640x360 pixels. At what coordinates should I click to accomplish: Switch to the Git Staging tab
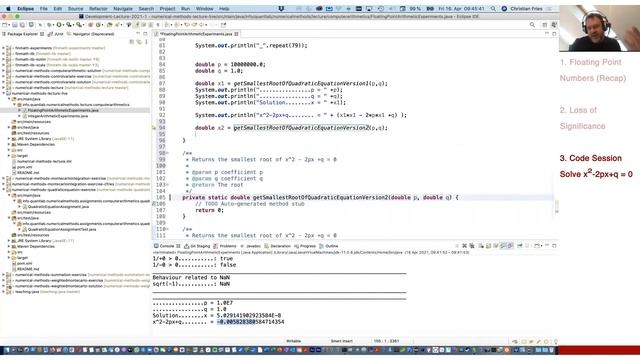click(197, 246)
